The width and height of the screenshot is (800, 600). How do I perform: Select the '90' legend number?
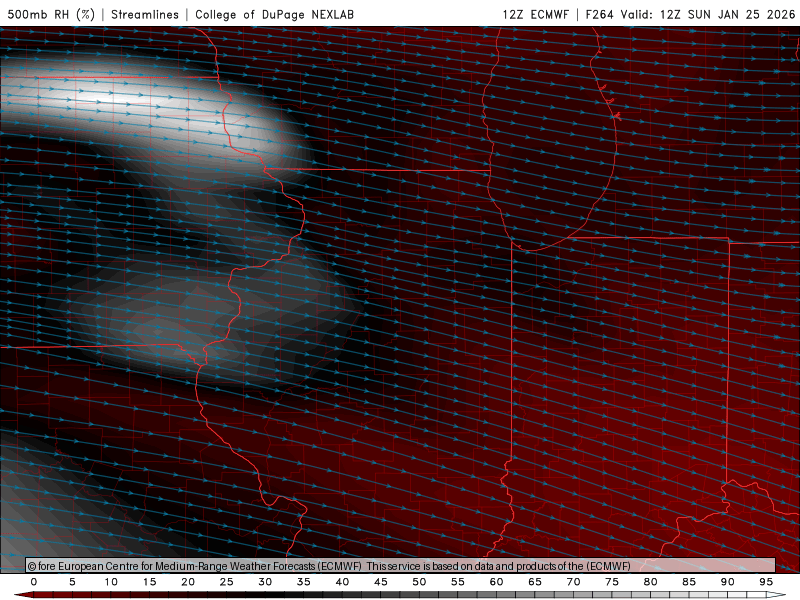coord(728,582)
